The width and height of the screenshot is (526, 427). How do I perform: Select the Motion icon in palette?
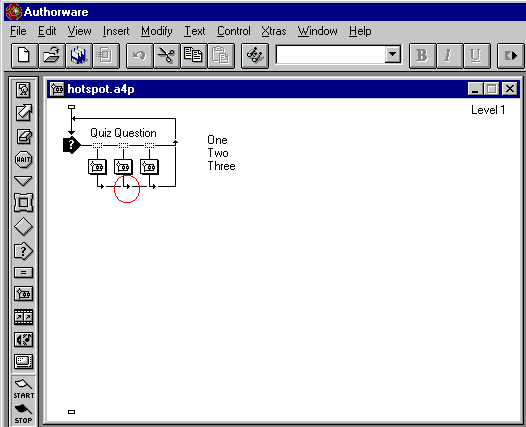23,113
